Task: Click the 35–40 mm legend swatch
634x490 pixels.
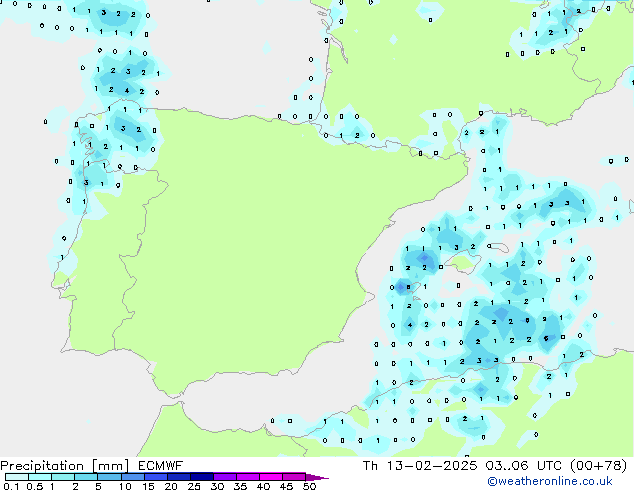Action: pyautogui.click(x=248, y=477)
